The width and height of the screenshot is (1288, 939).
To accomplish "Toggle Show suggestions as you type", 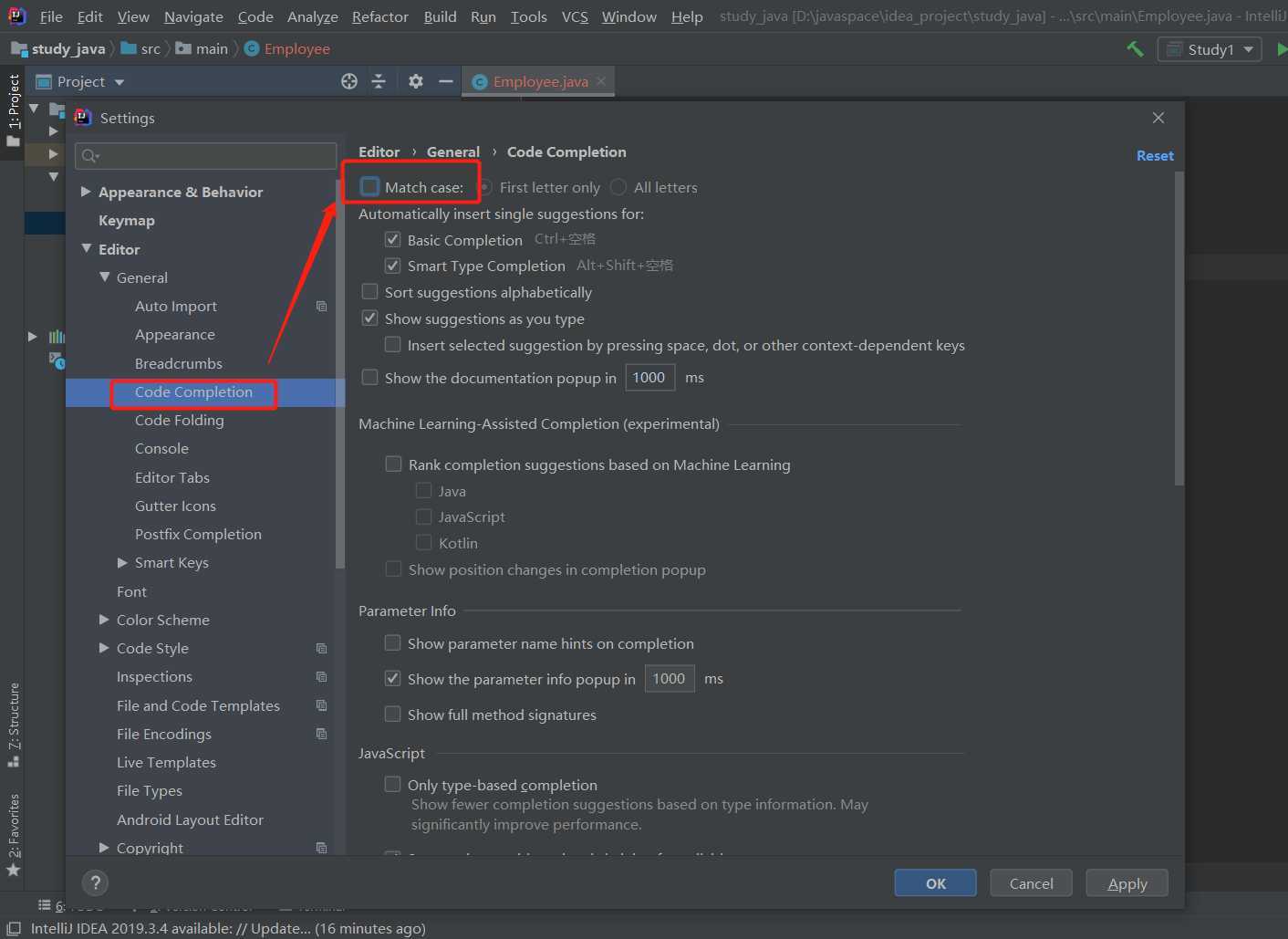I will click(x=369, y=318).
